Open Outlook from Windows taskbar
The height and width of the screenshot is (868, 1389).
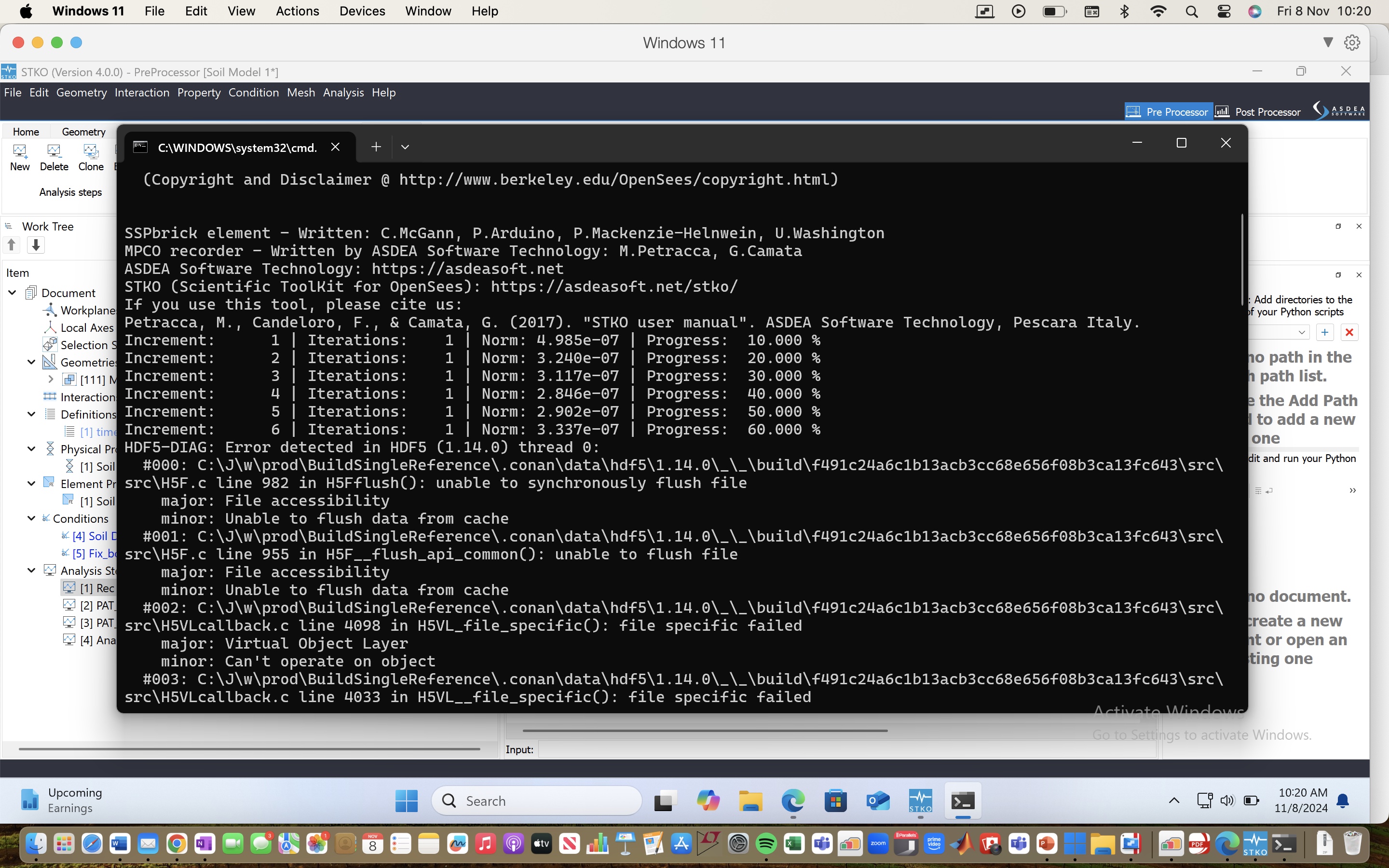(x=878, y=801)
